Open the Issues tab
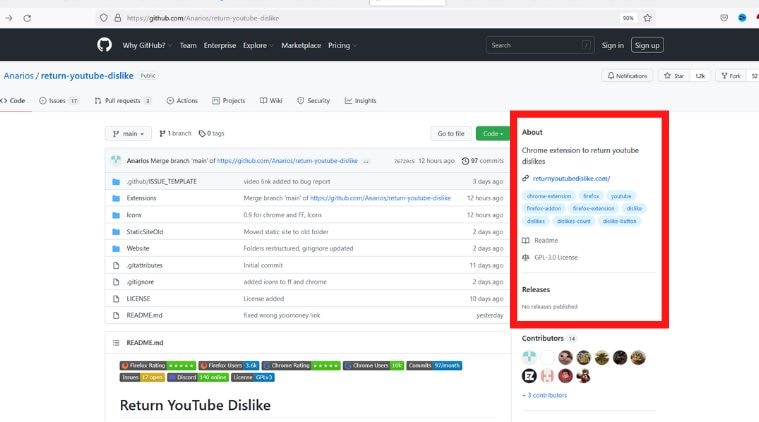This screenshot has height=422, width=759. pyautogui.click(x=59, y=101)
